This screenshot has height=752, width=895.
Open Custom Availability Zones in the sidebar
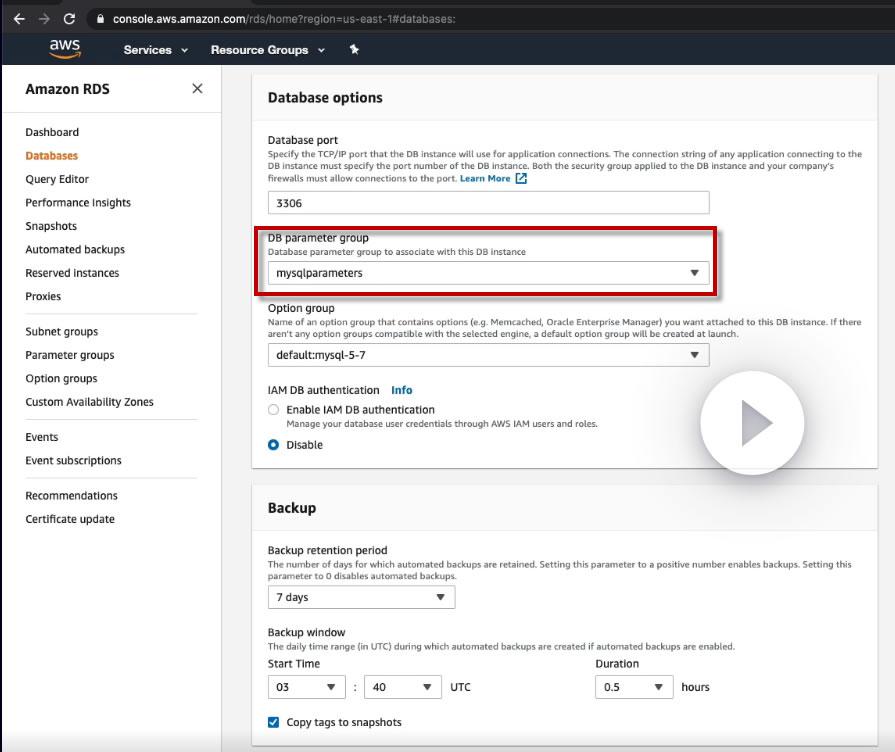point(89,402)
